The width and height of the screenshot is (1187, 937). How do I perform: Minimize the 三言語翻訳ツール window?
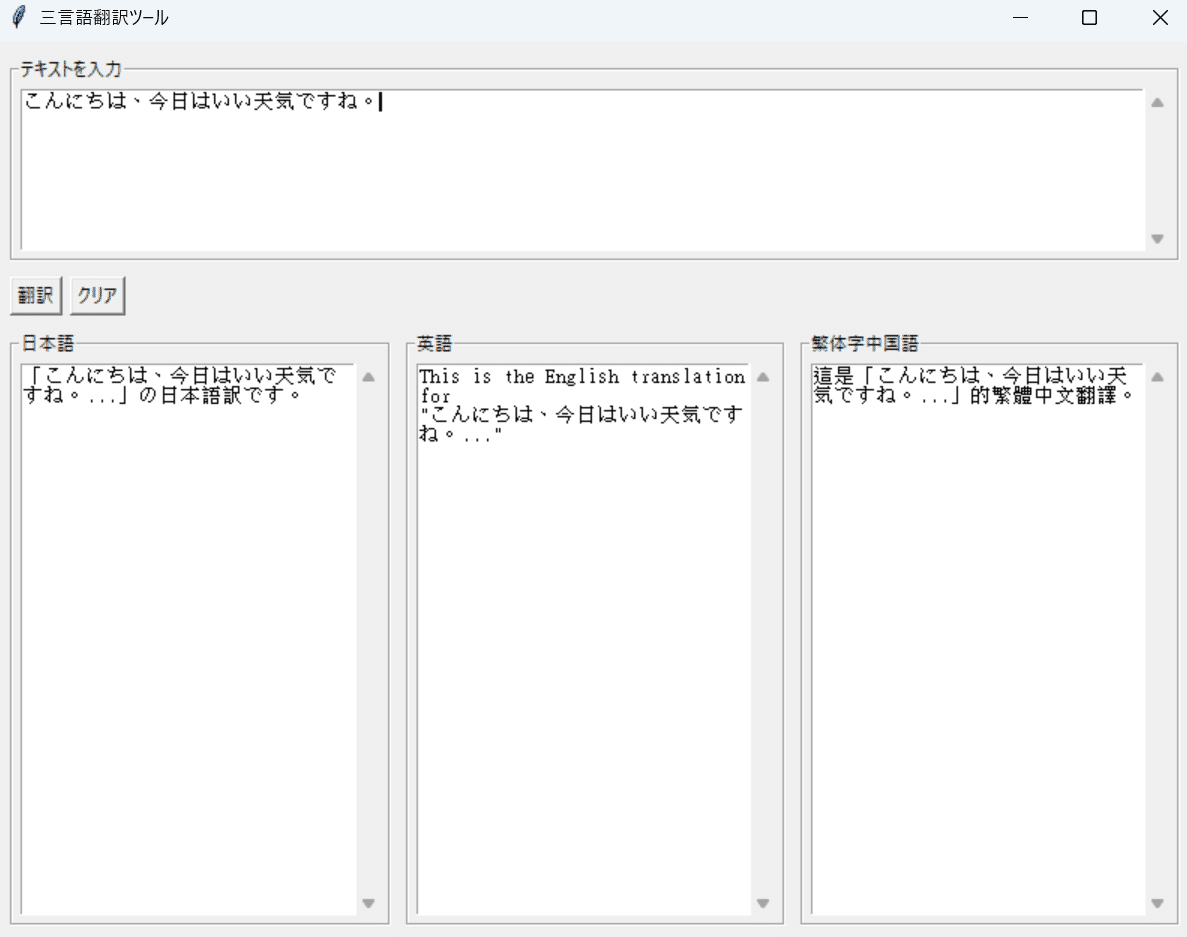click(x=1019, y=17)
